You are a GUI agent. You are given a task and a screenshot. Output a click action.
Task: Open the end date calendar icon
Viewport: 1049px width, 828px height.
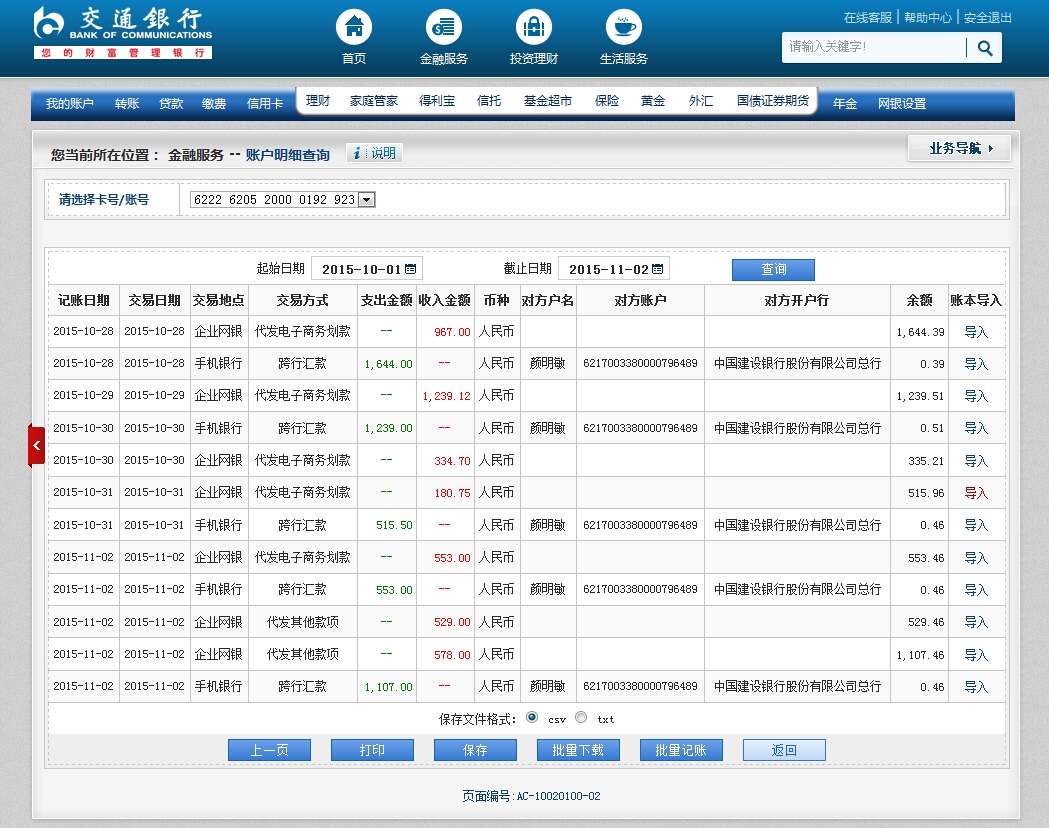(x=659, y=269)
